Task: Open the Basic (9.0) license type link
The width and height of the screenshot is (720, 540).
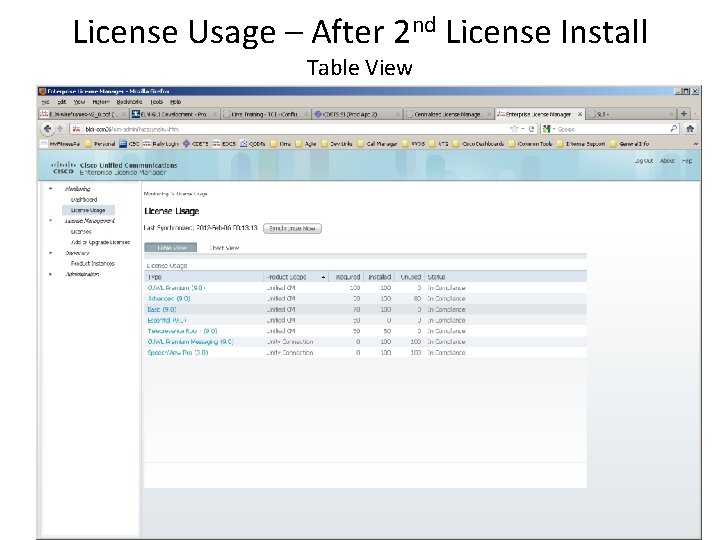Action: (162, 309)
